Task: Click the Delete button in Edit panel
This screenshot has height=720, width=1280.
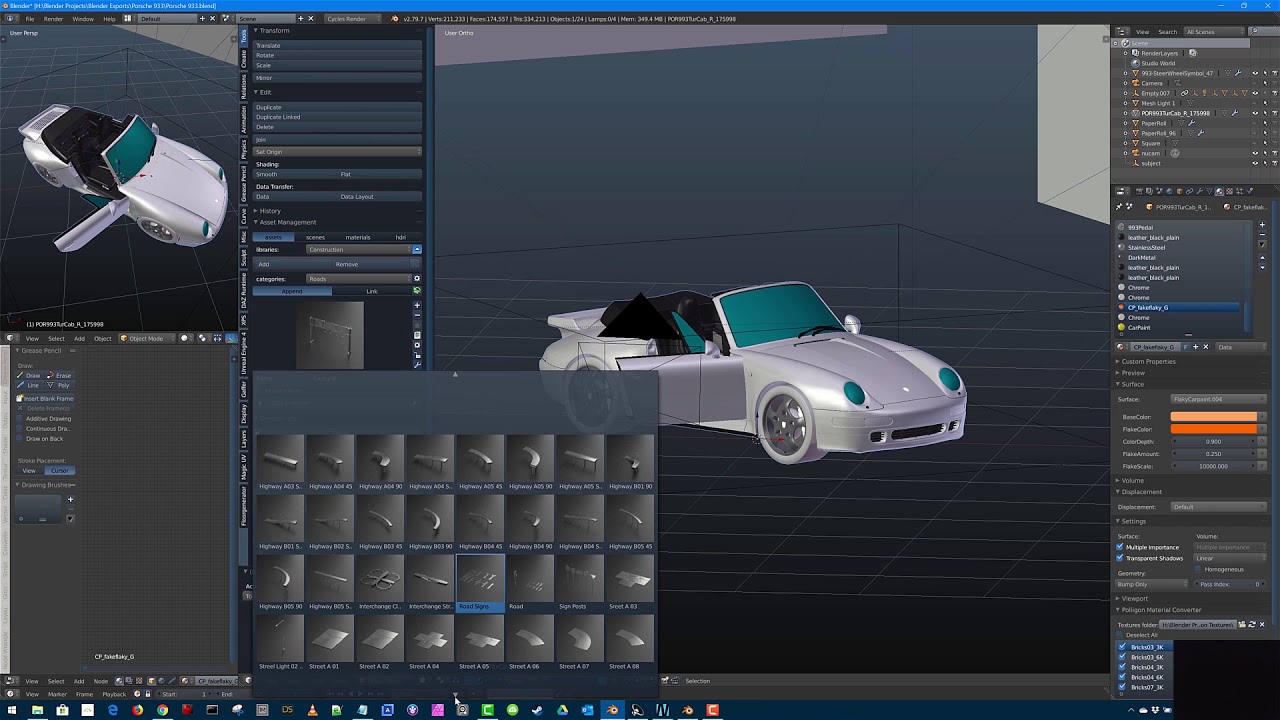Action: tap(337, 127)
